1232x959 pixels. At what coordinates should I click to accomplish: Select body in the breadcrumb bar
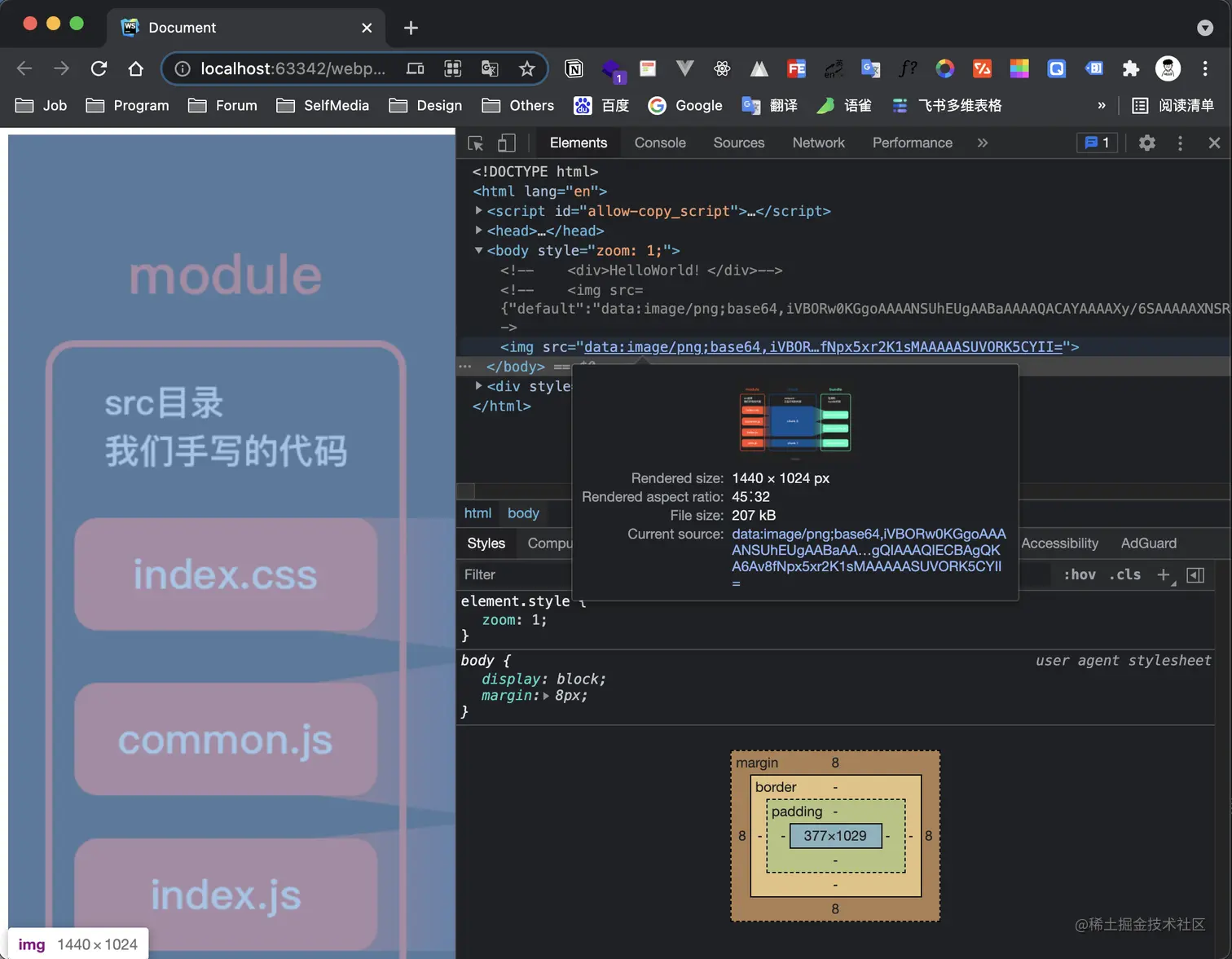click(x=523, y=513)
